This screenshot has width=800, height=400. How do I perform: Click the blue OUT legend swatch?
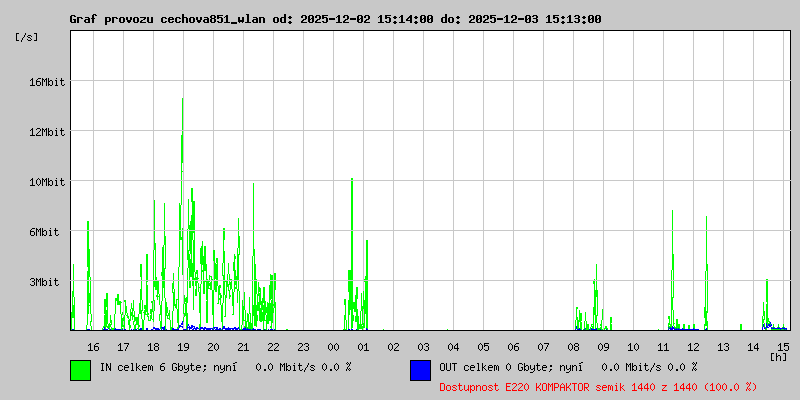420,370
